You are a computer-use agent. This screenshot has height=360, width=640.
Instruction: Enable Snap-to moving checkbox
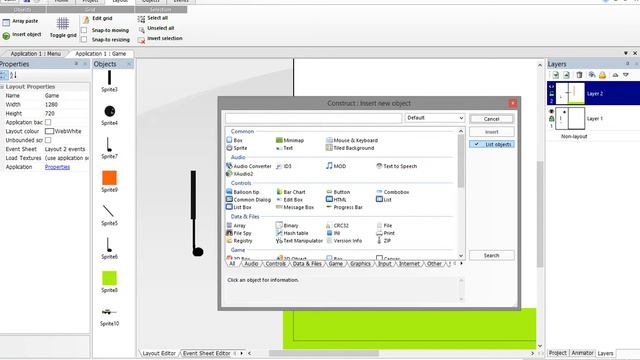point(84,30)
